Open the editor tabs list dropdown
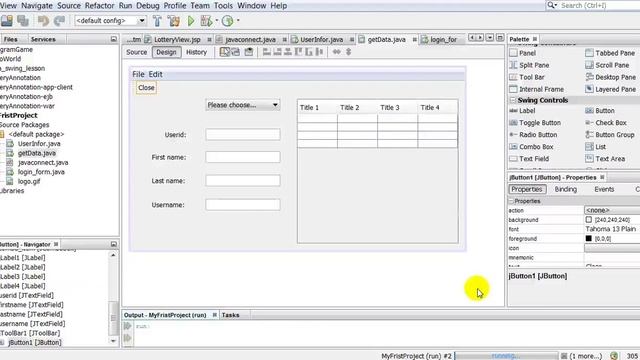 [x=490, y=38]
